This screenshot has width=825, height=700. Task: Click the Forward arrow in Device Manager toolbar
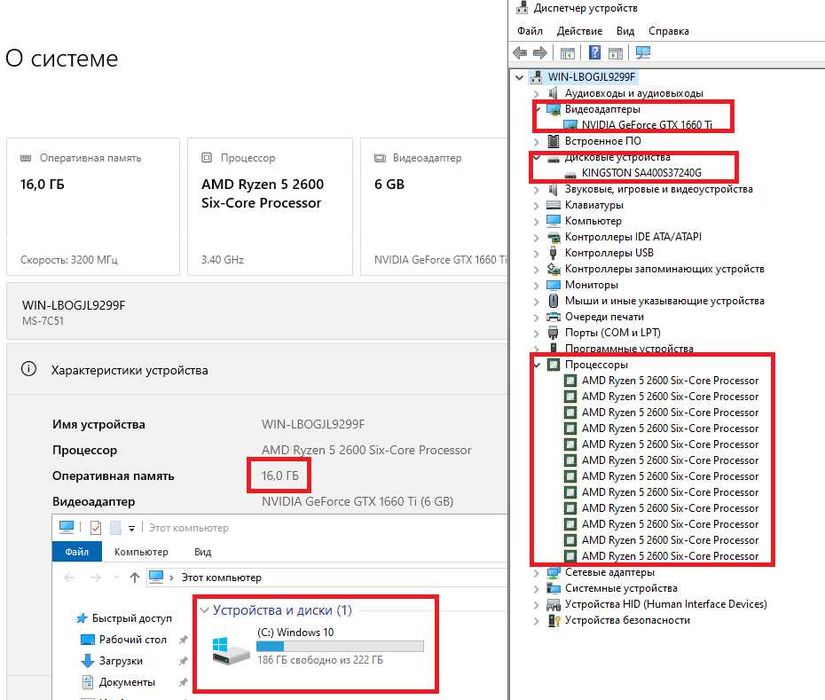pyautogui.click(x=540, y=53)
